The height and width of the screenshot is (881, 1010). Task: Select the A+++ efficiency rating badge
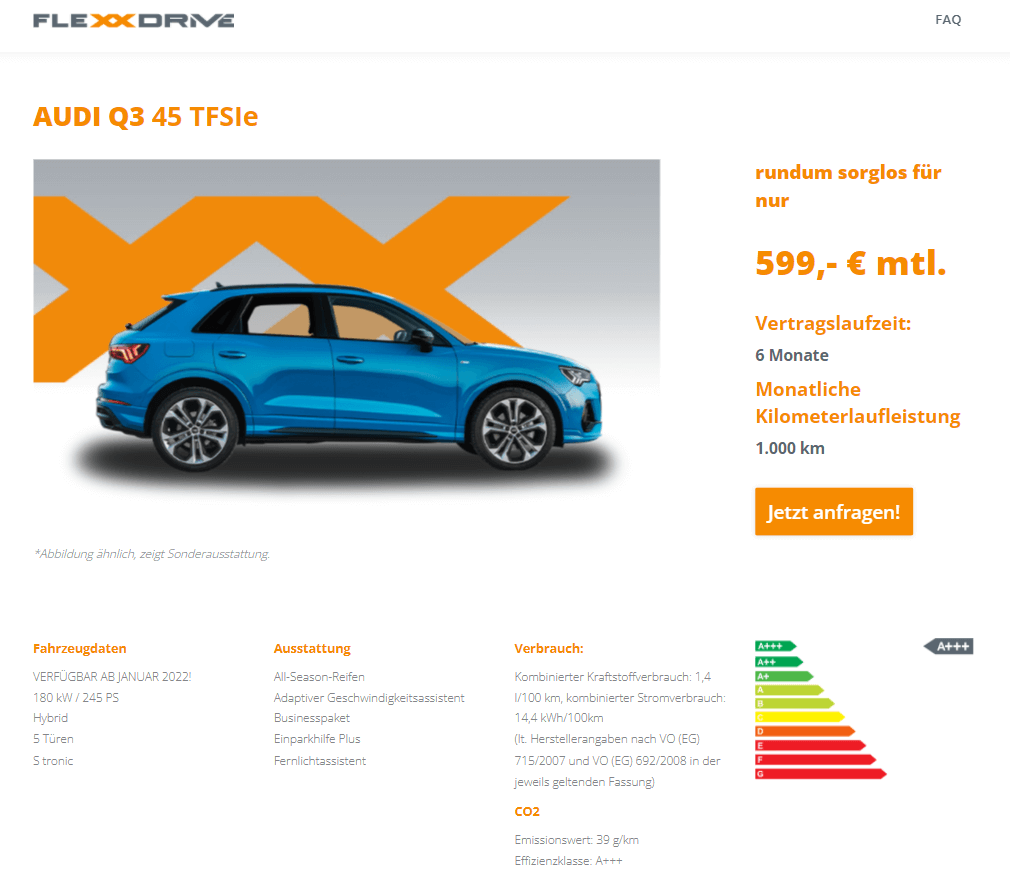(x=949, y=647)
